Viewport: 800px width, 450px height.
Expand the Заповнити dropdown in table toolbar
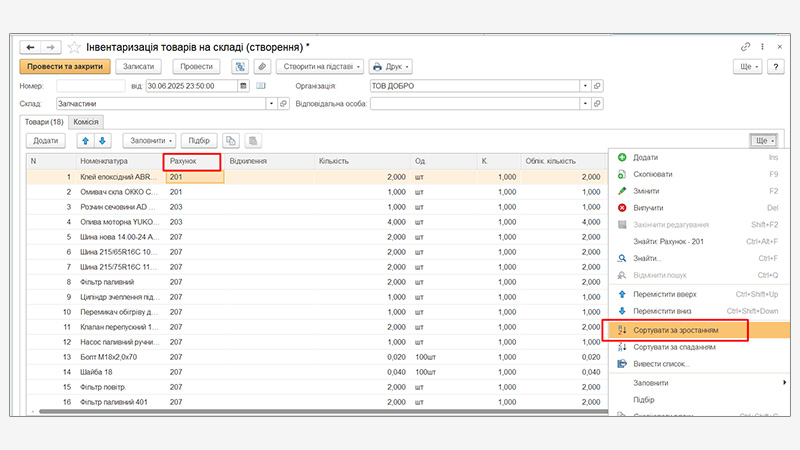(x=150, y=141)
